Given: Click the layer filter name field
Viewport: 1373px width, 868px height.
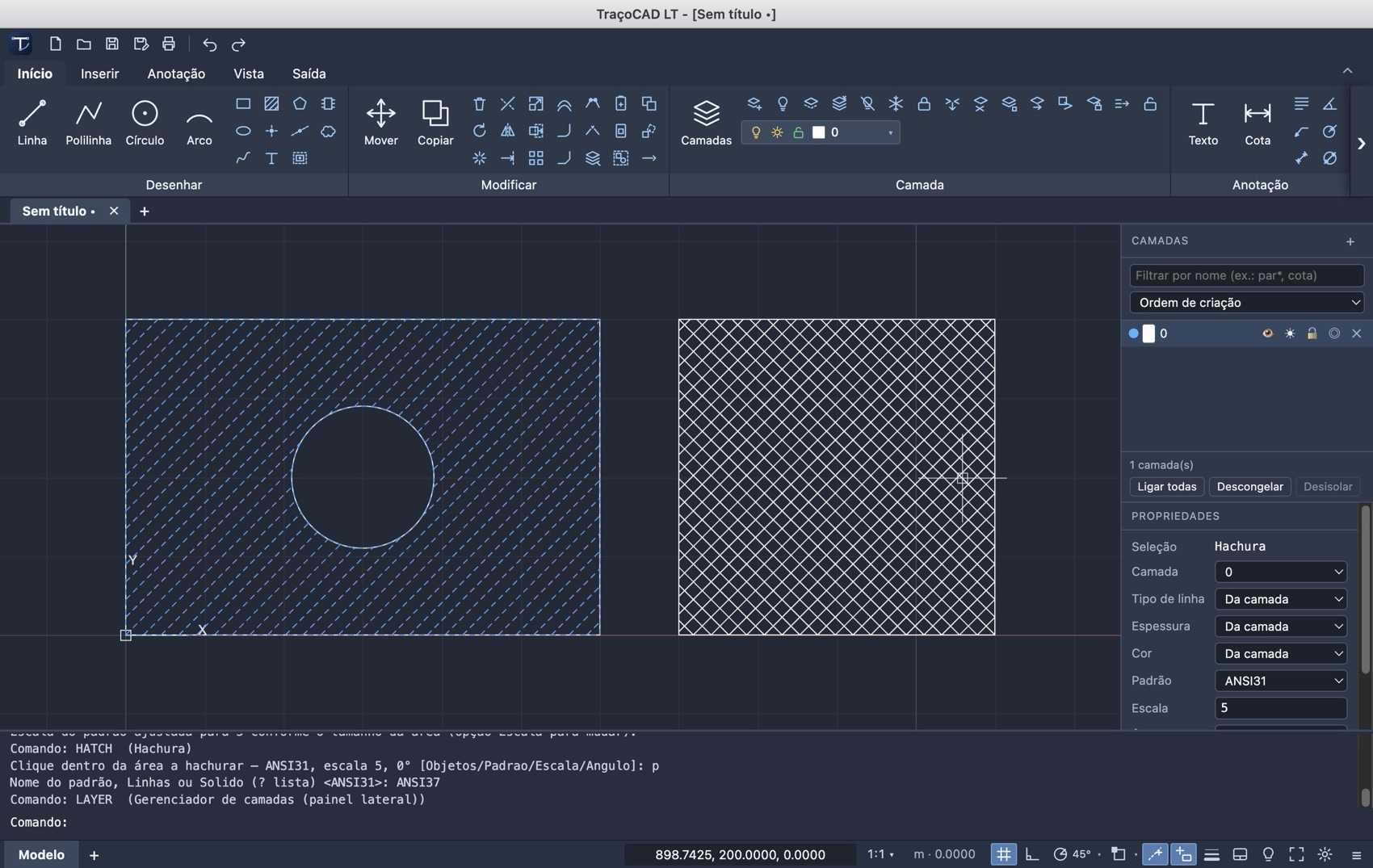Looking at the screenshot, I should (1246, 275).
